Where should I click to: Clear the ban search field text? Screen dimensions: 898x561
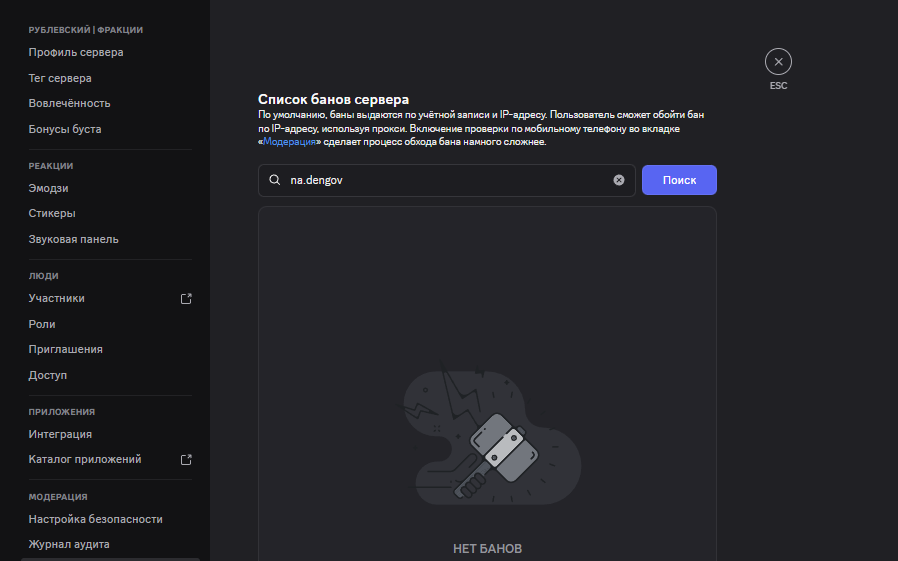point(618,180)
